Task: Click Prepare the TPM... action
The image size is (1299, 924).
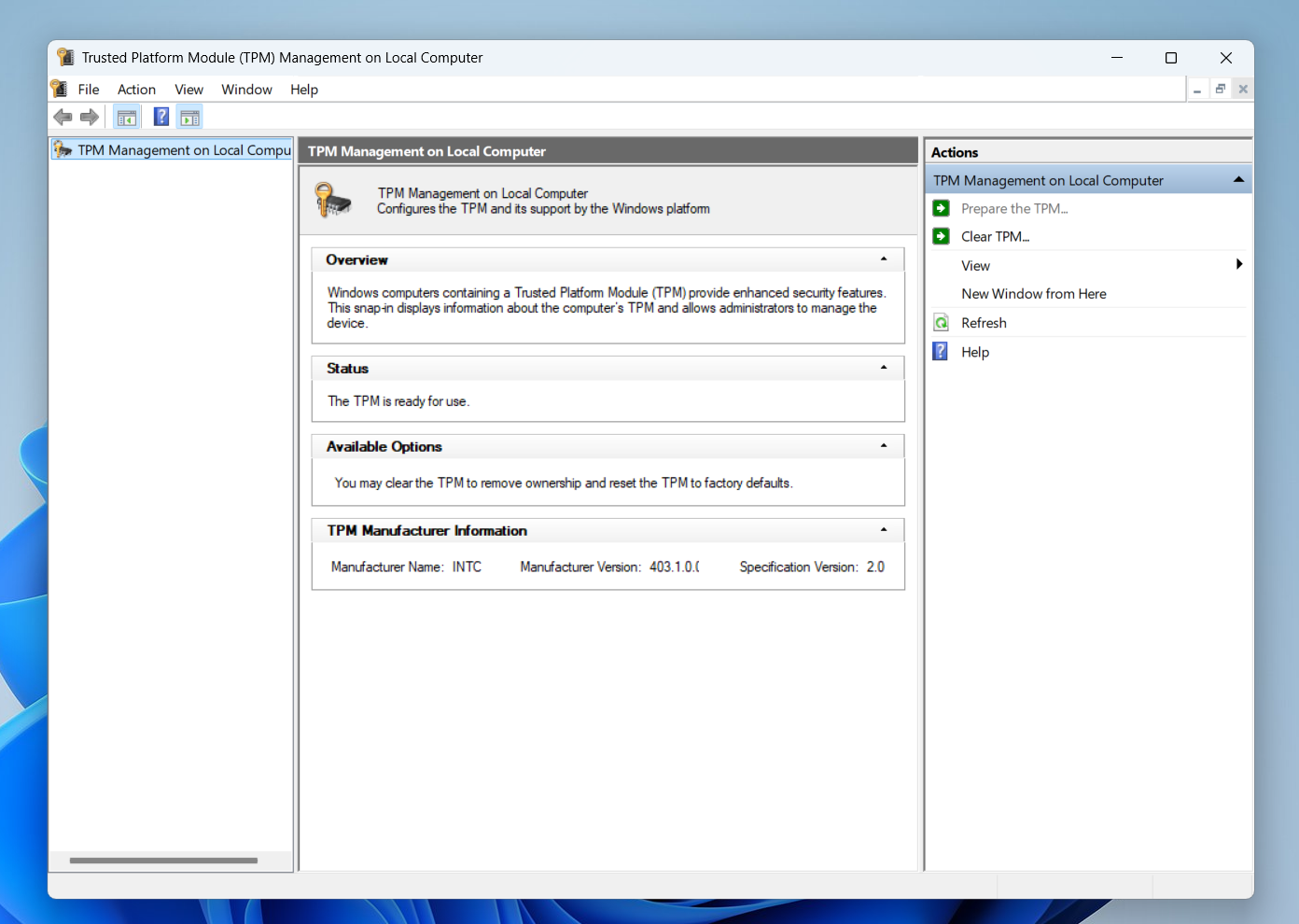Action: (1014, 208)
